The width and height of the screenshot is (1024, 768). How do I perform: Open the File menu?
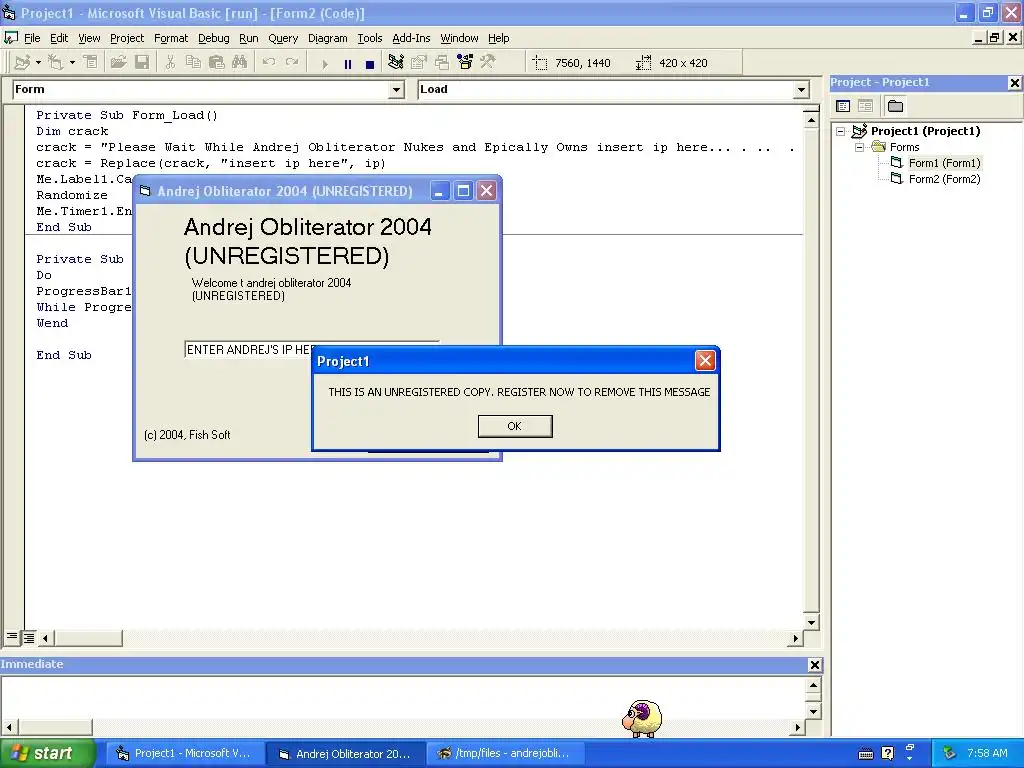point(32,38)
